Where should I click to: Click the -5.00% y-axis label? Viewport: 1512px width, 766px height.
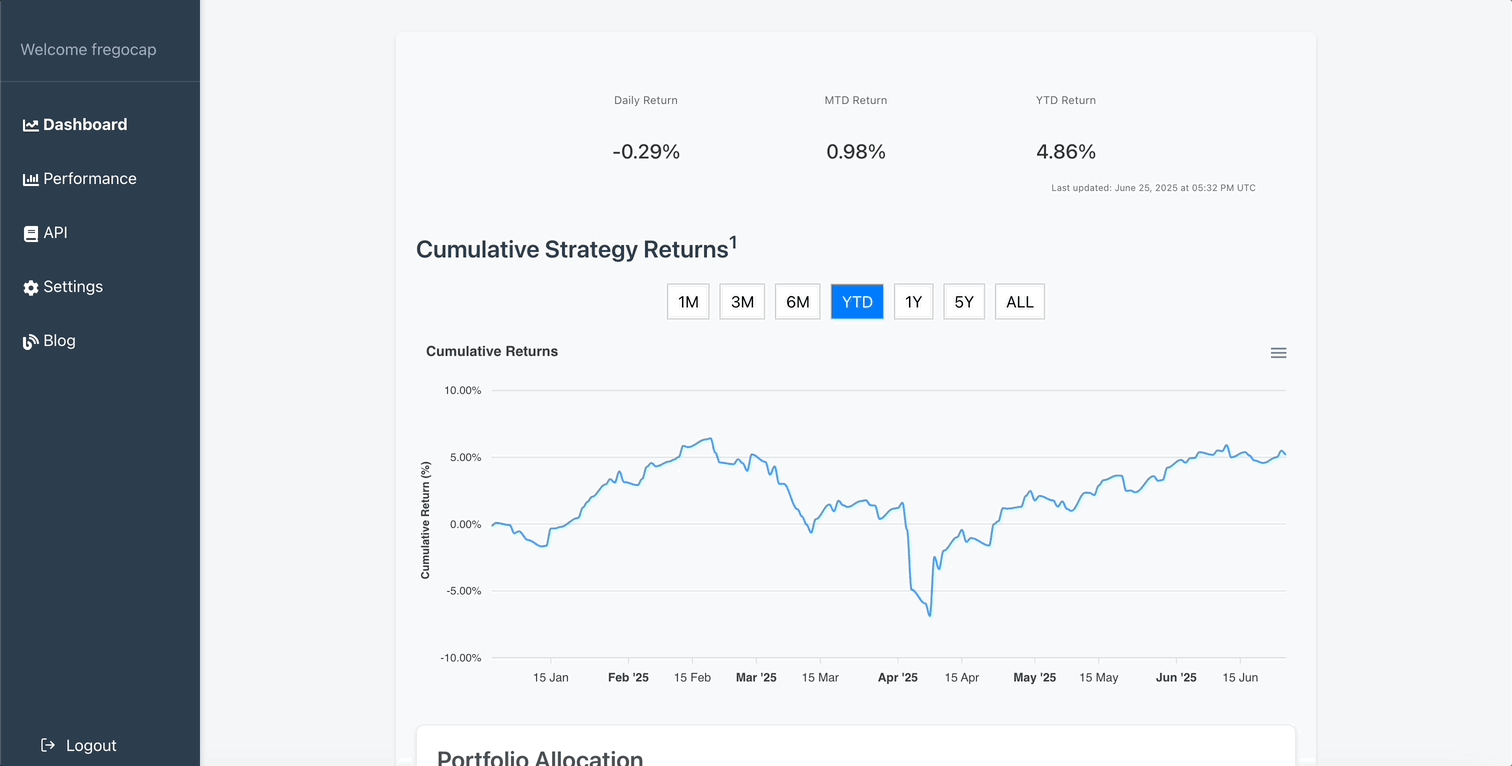click(x=464, y=591)
